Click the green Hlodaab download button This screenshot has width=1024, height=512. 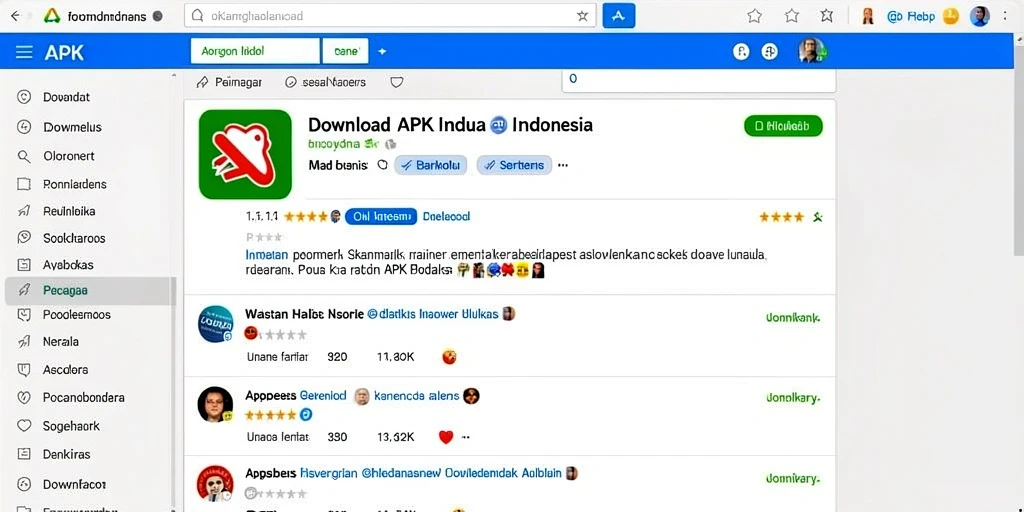pos(783,125)
